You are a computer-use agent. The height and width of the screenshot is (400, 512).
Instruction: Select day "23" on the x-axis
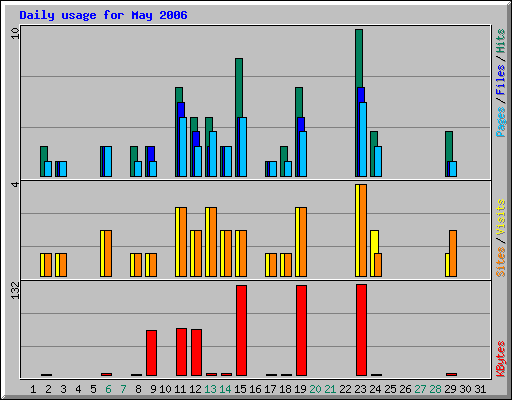pos(360,389)
